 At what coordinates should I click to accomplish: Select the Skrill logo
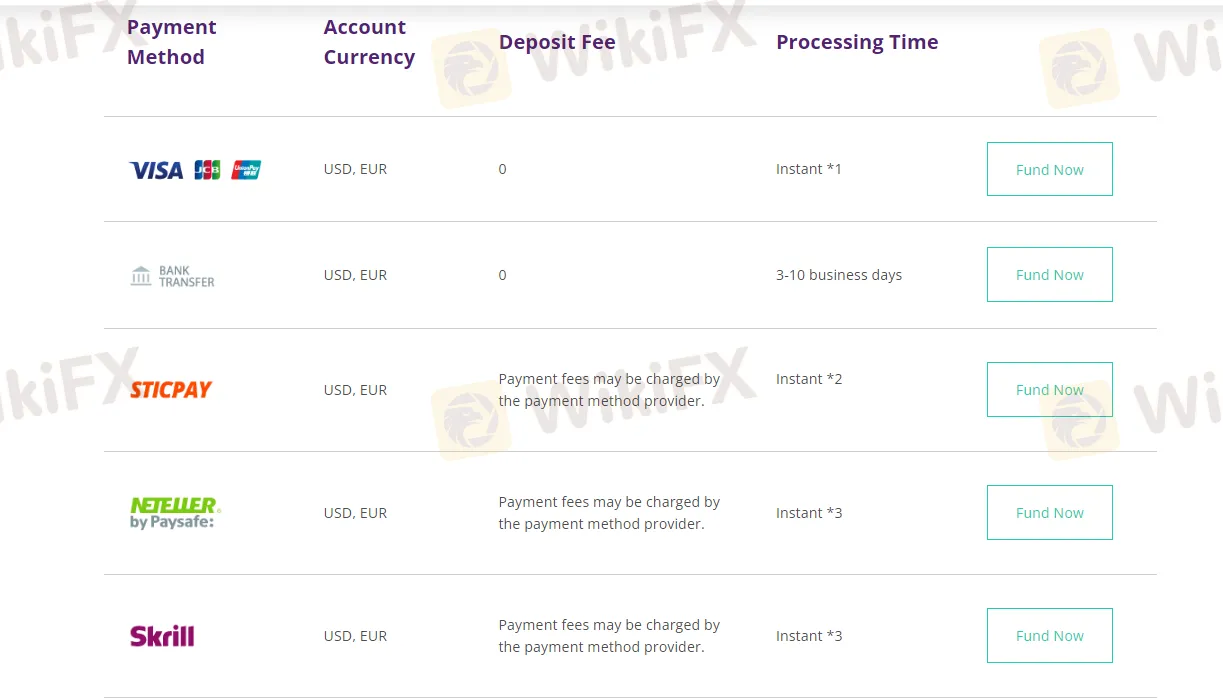tap(162, 635)
